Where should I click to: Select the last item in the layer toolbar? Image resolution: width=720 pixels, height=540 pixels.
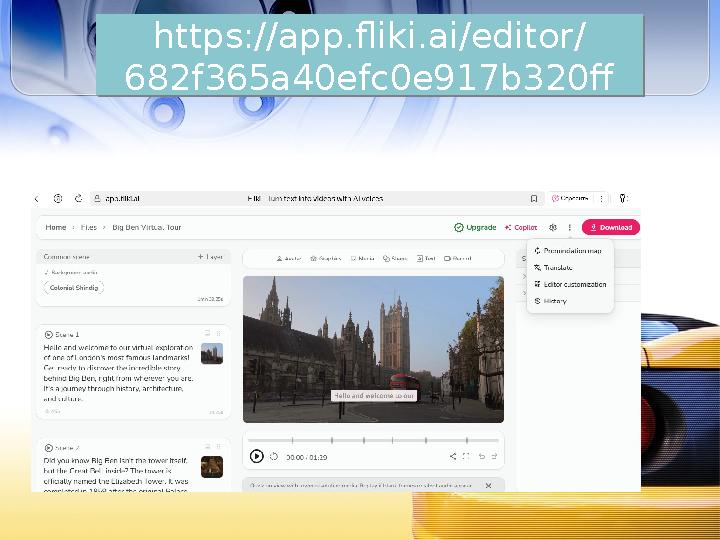click(x=458, y=259)
